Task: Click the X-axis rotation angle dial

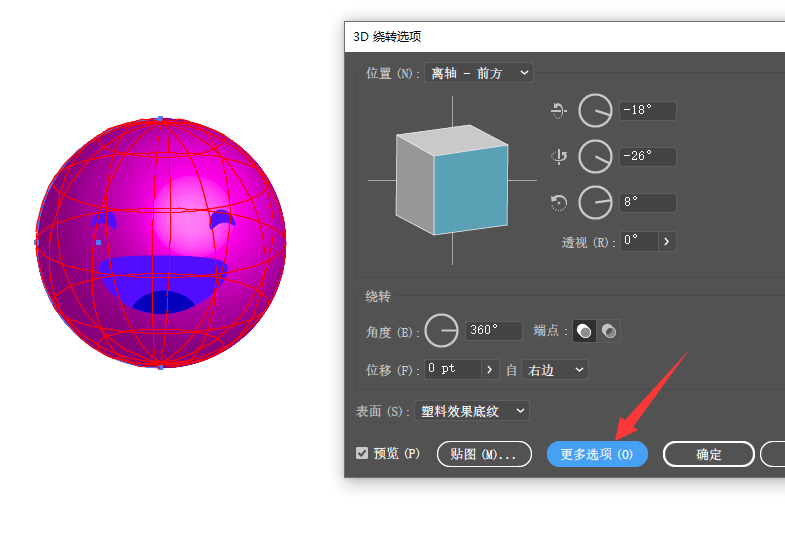Action: (x=596, y=111)
